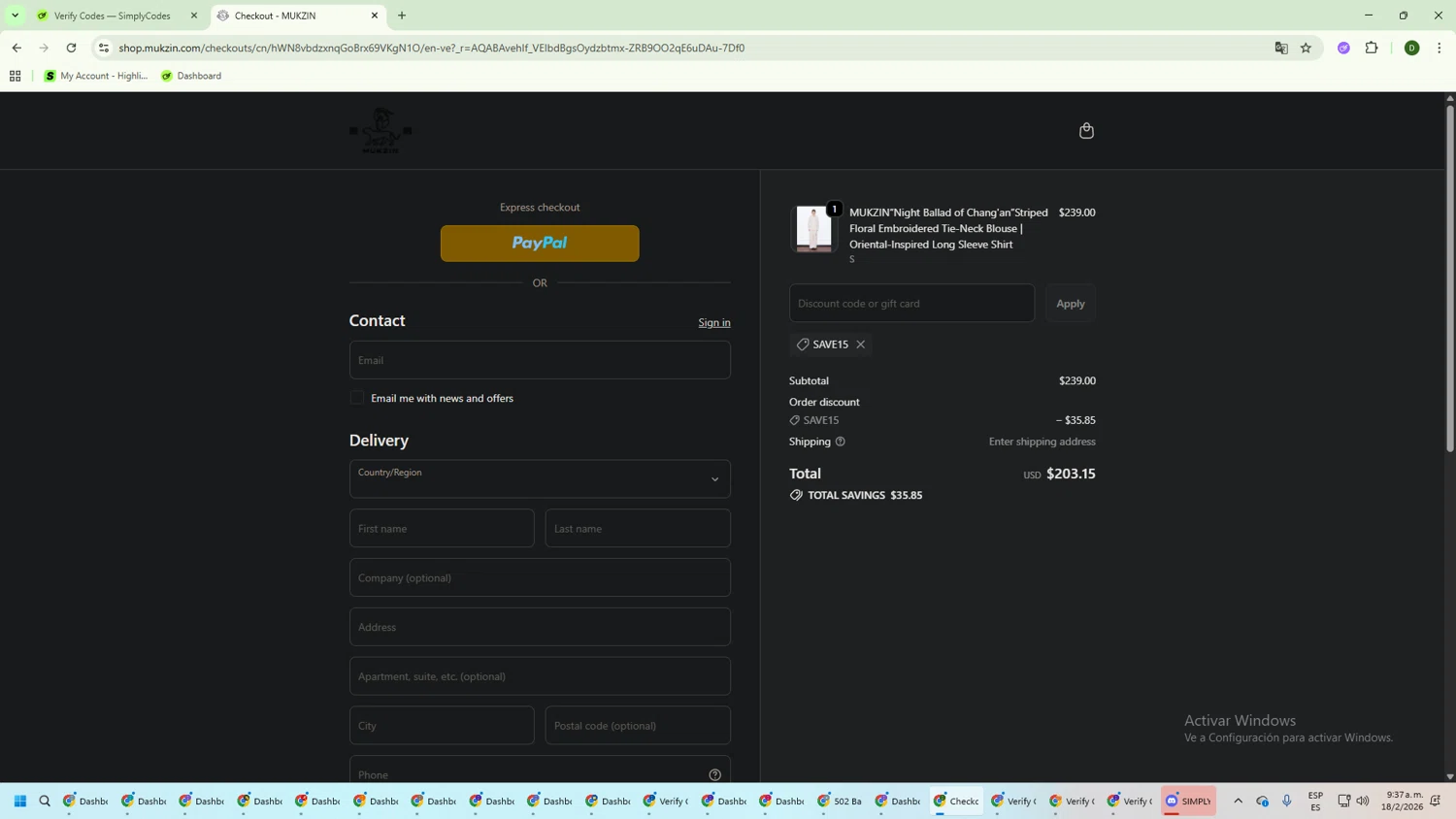Focus the Email input field
Image resolution: width=1456 pixels, height=819 pixels.
coord(540,360)
